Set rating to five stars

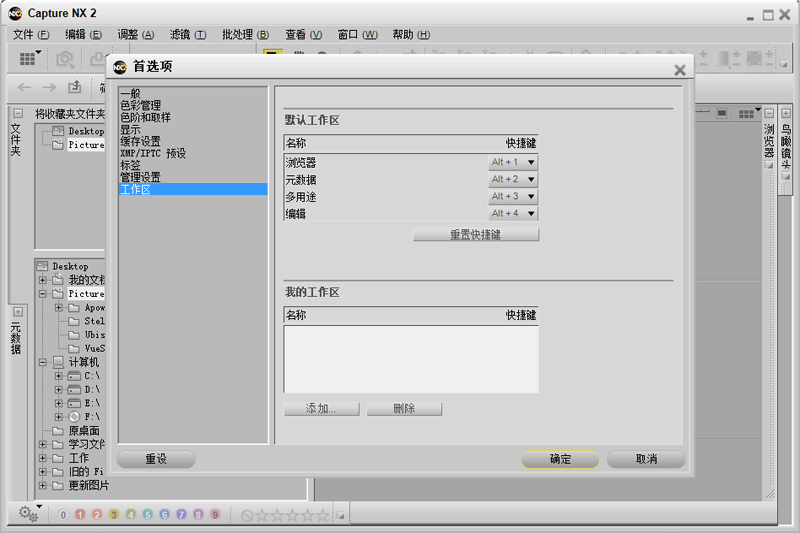tap(322, 515)
